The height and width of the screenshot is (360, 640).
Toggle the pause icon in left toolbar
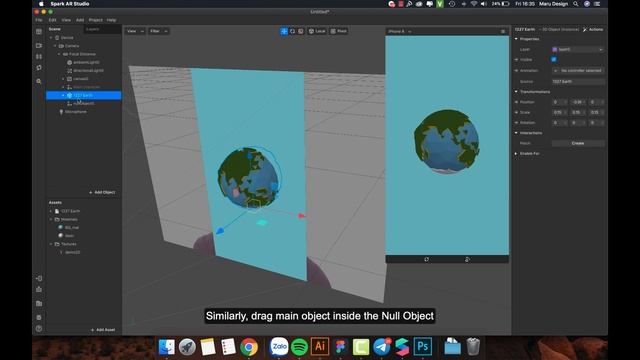pos(39,57)
